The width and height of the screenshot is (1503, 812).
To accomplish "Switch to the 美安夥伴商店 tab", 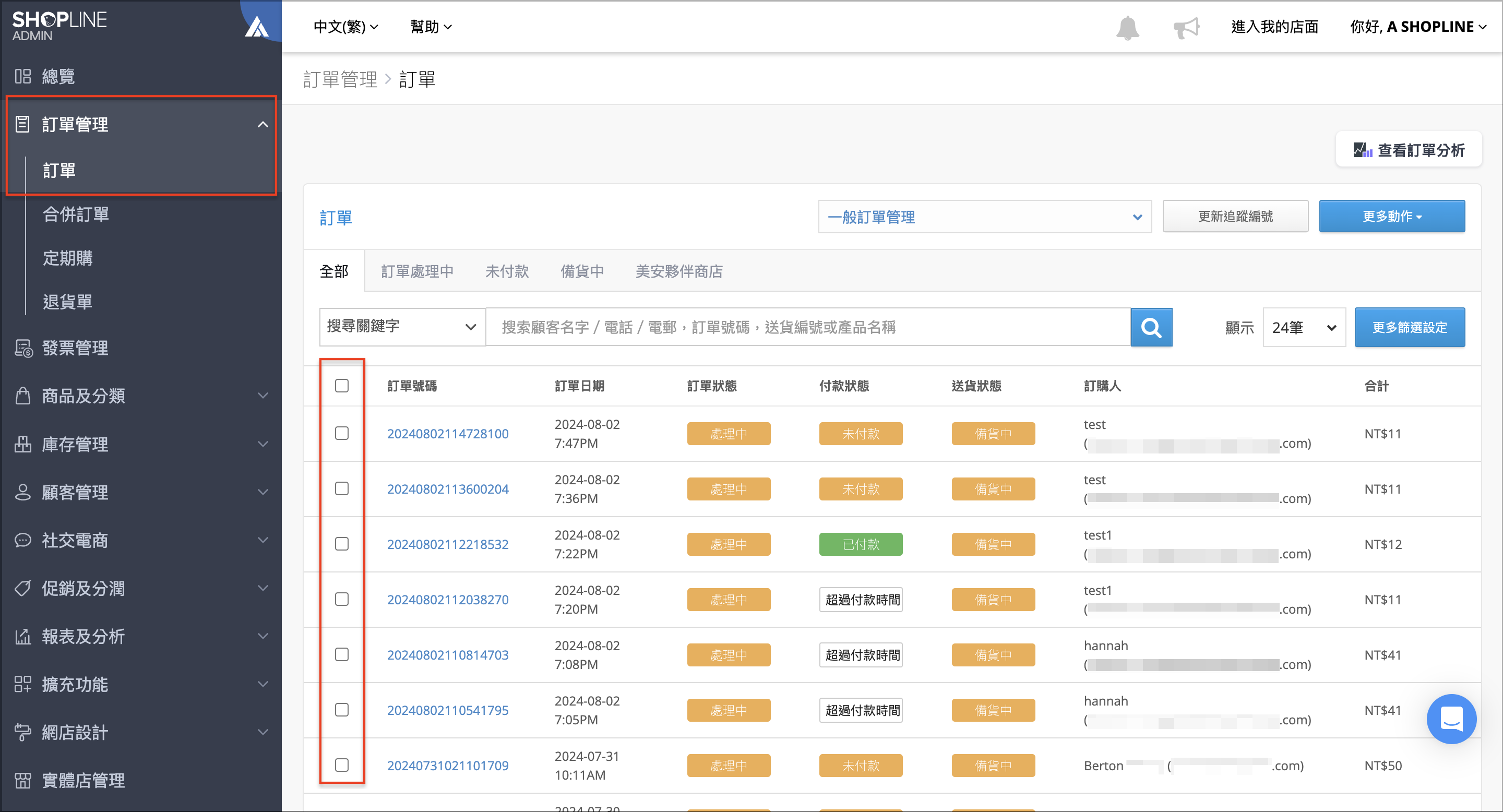I will point(679,271).
